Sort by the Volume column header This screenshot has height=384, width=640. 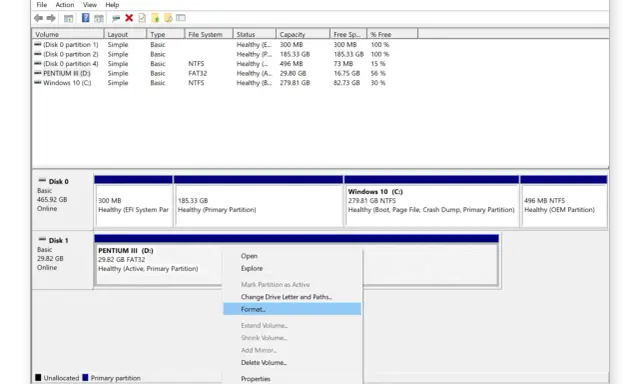(x=68, y=34)
